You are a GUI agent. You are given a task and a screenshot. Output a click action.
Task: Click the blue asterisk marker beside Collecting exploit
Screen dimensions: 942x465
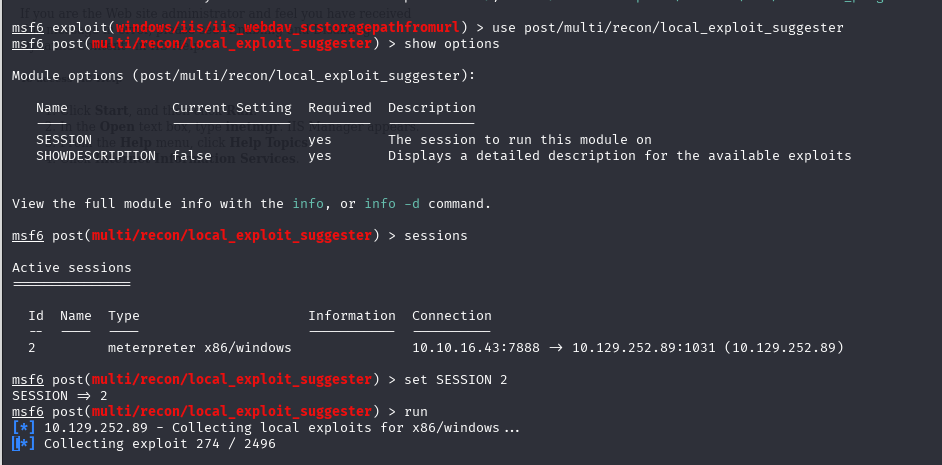coord(23,444)
